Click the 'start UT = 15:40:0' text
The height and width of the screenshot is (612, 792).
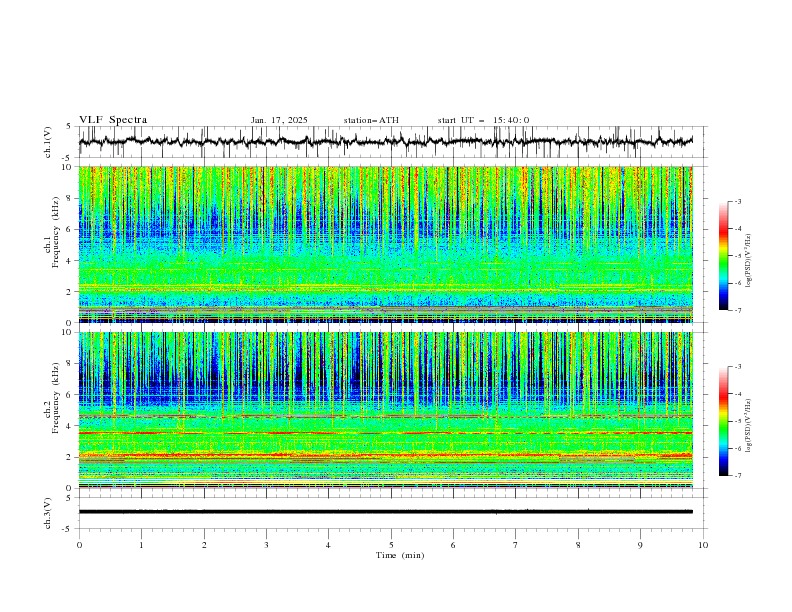coord(483,120)
